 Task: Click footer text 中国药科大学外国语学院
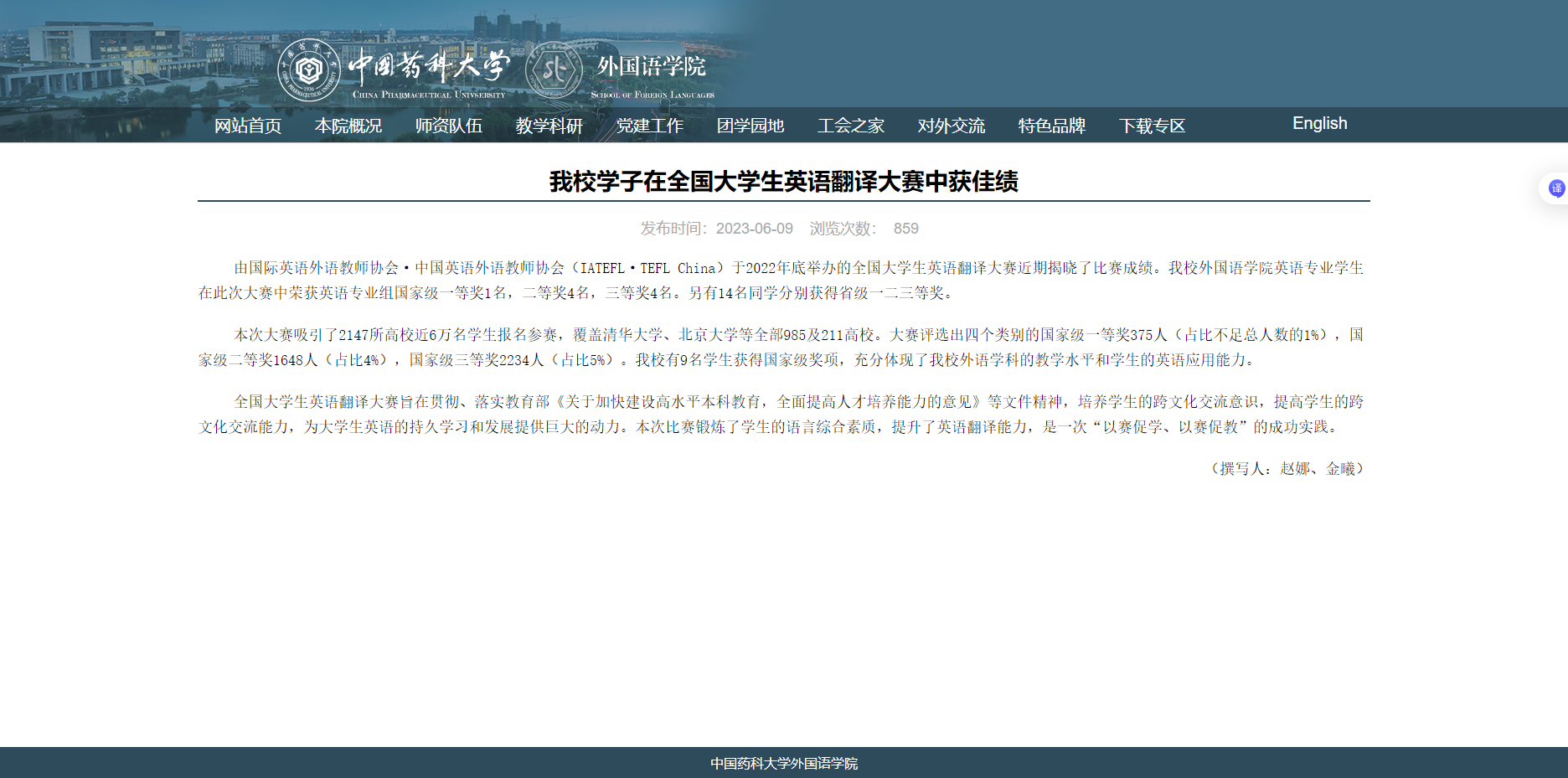click(x=783, y=763)
